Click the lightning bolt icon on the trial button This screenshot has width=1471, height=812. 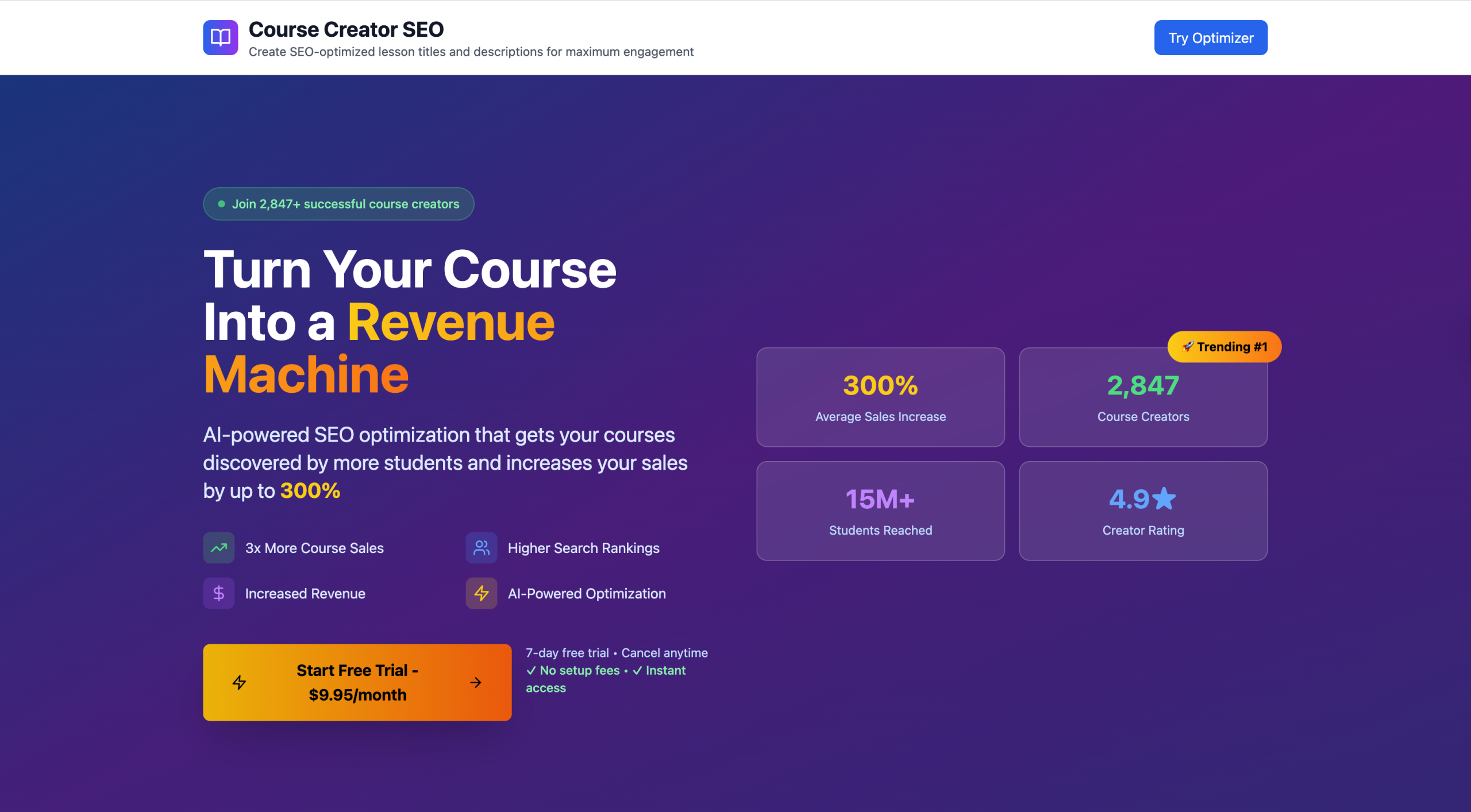coord(239,682)
